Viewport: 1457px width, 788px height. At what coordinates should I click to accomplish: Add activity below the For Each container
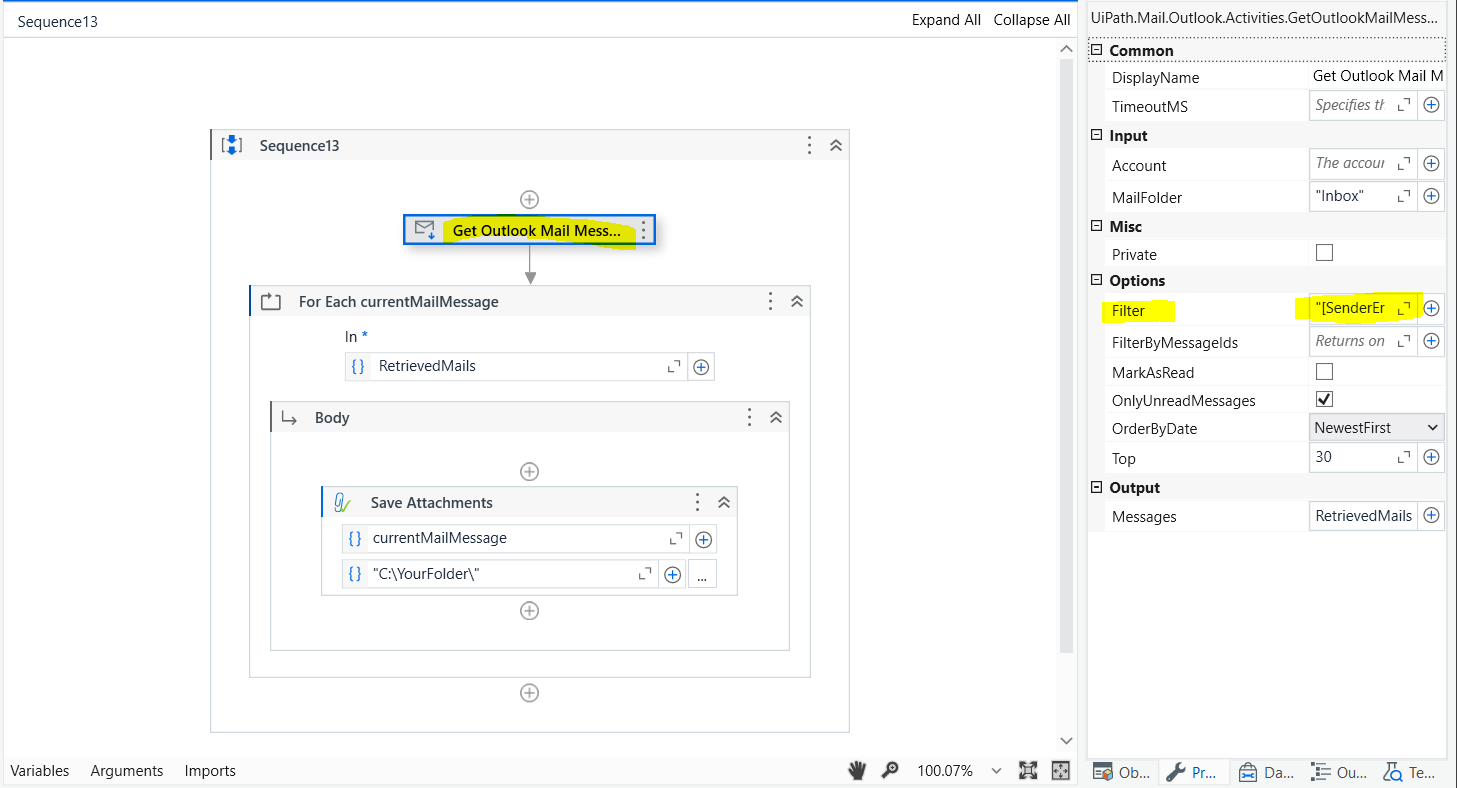(530, 693)
